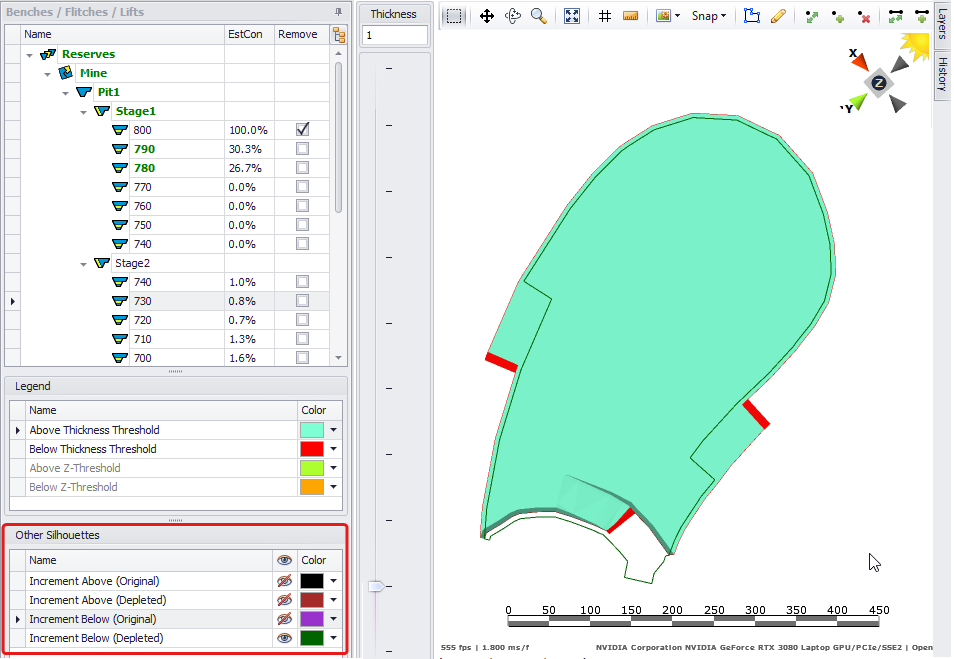Select the ruler measure tool
The height and width of the screenshot is (659, 954).
630,16
